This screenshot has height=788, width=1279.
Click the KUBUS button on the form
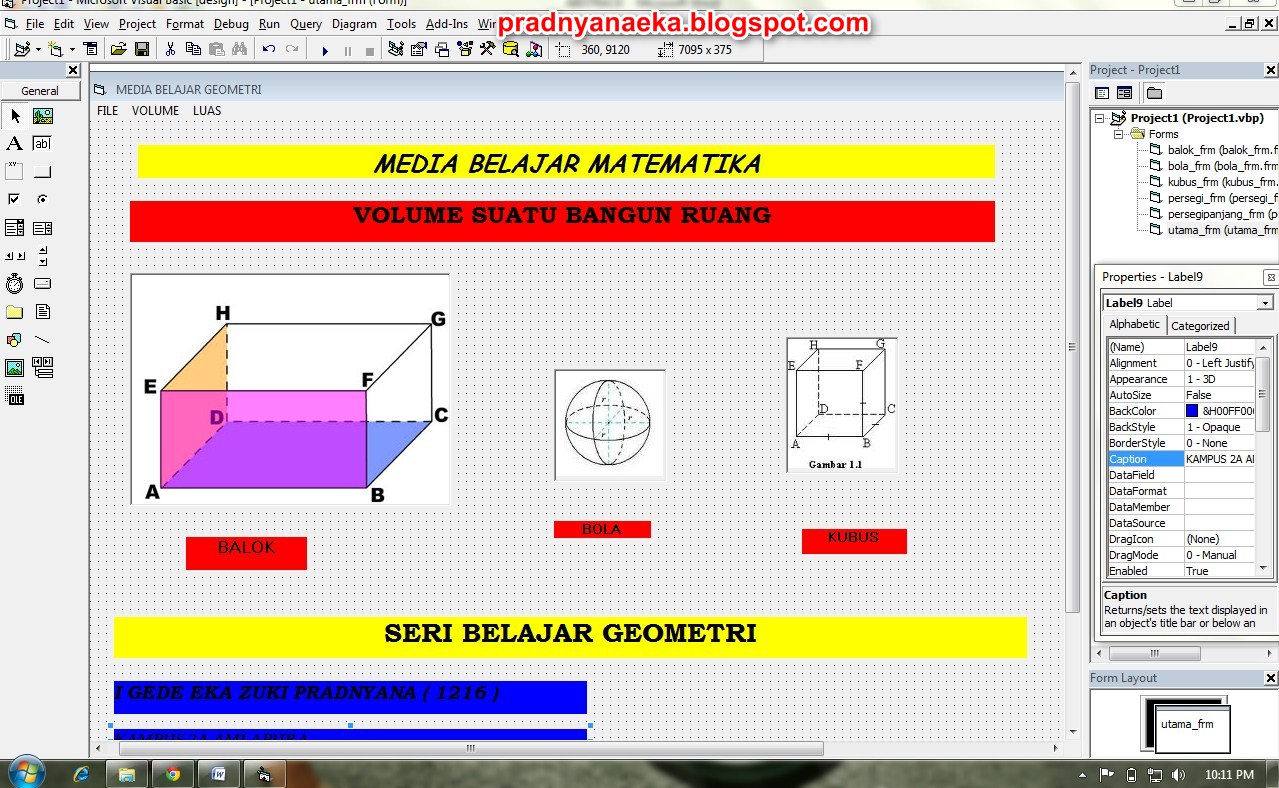tap(853, 540)
